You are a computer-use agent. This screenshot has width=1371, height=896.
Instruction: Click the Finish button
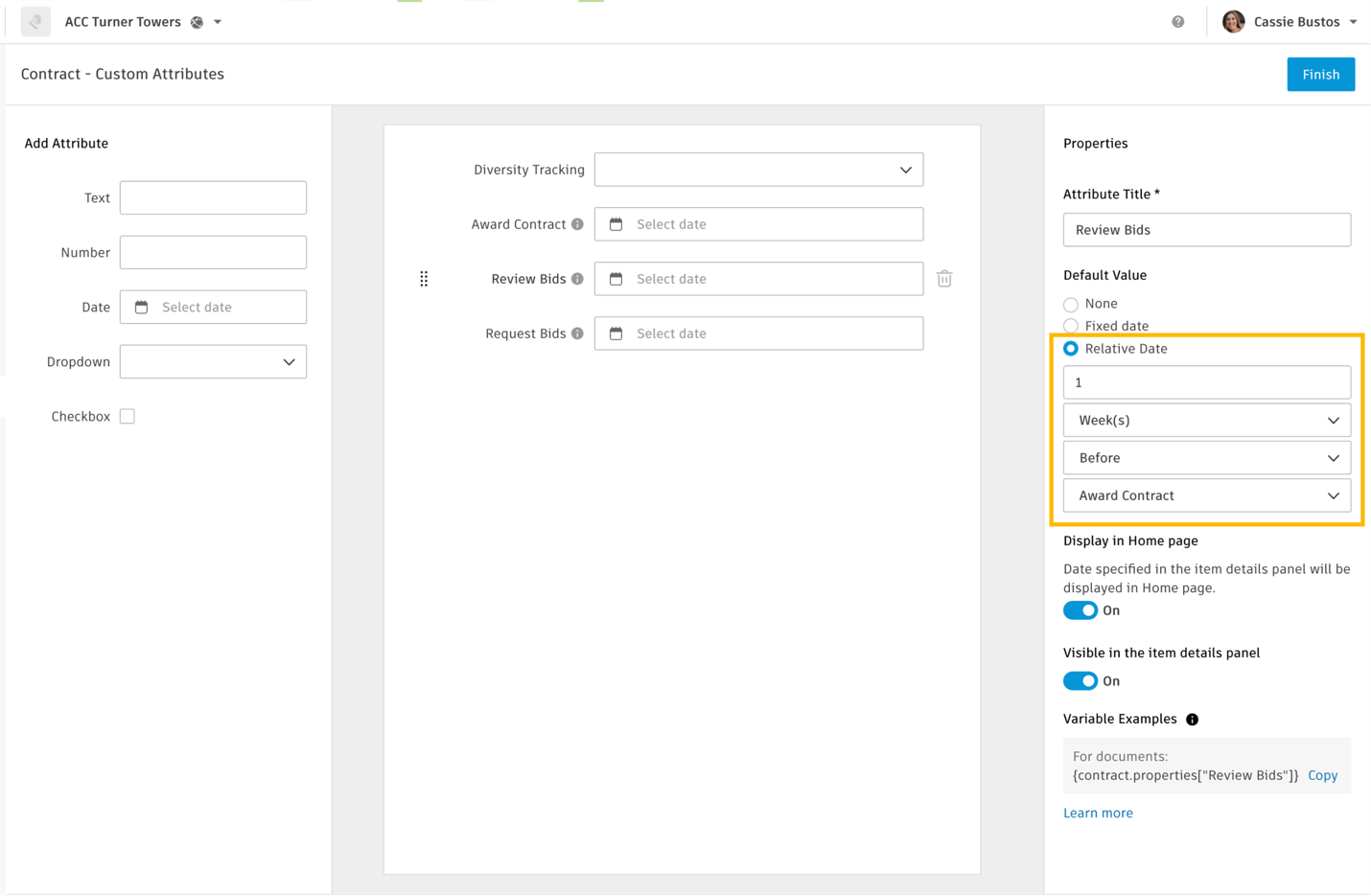click(x=1320, y=75)
